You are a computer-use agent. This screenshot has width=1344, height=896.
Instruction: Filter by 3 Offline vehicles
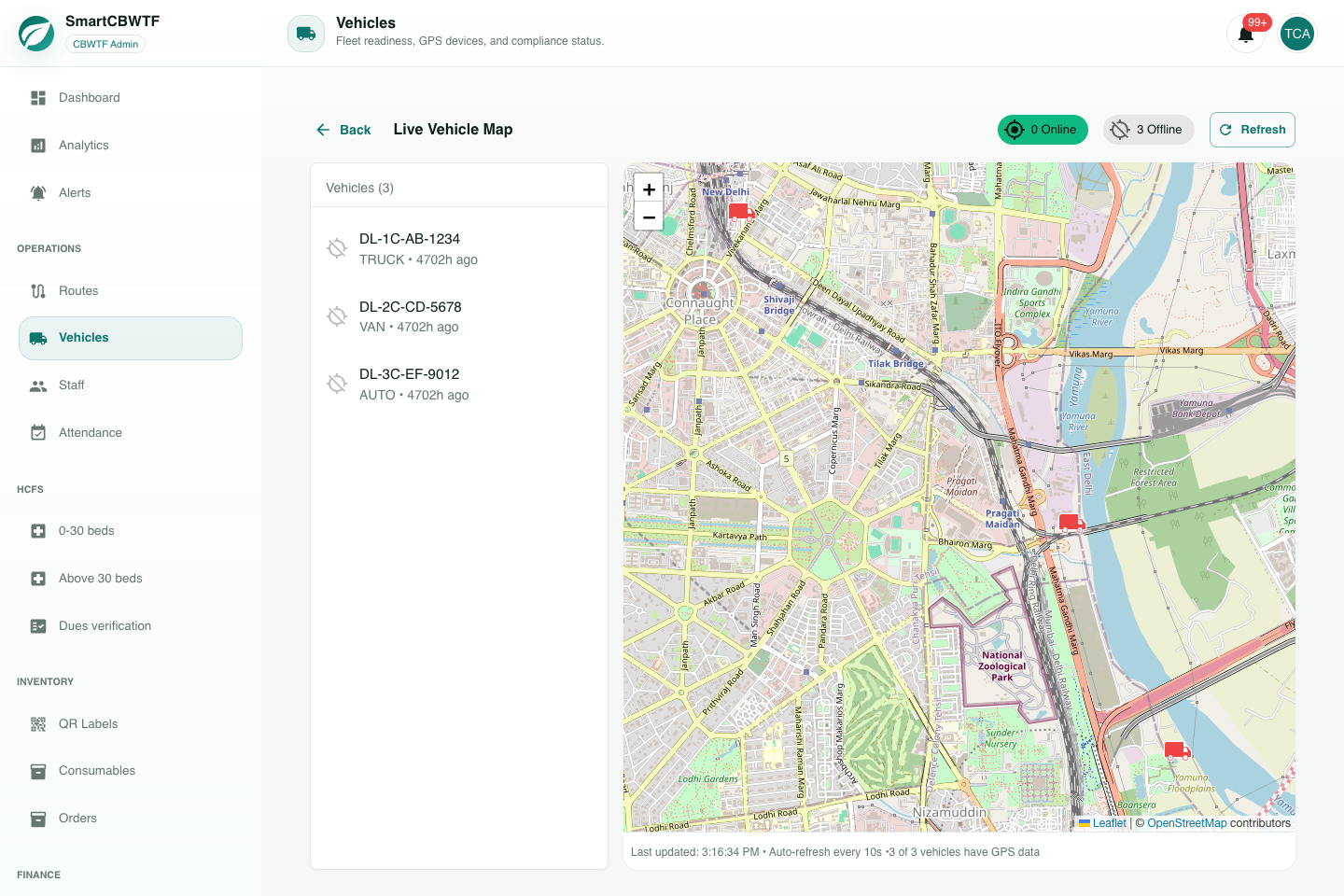tap(1149, 130)
